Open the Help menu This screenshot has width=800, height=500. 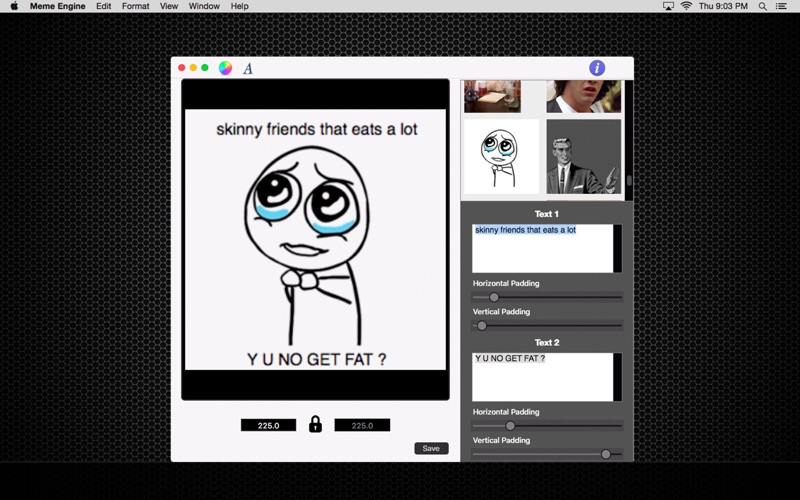pos(239,6)
